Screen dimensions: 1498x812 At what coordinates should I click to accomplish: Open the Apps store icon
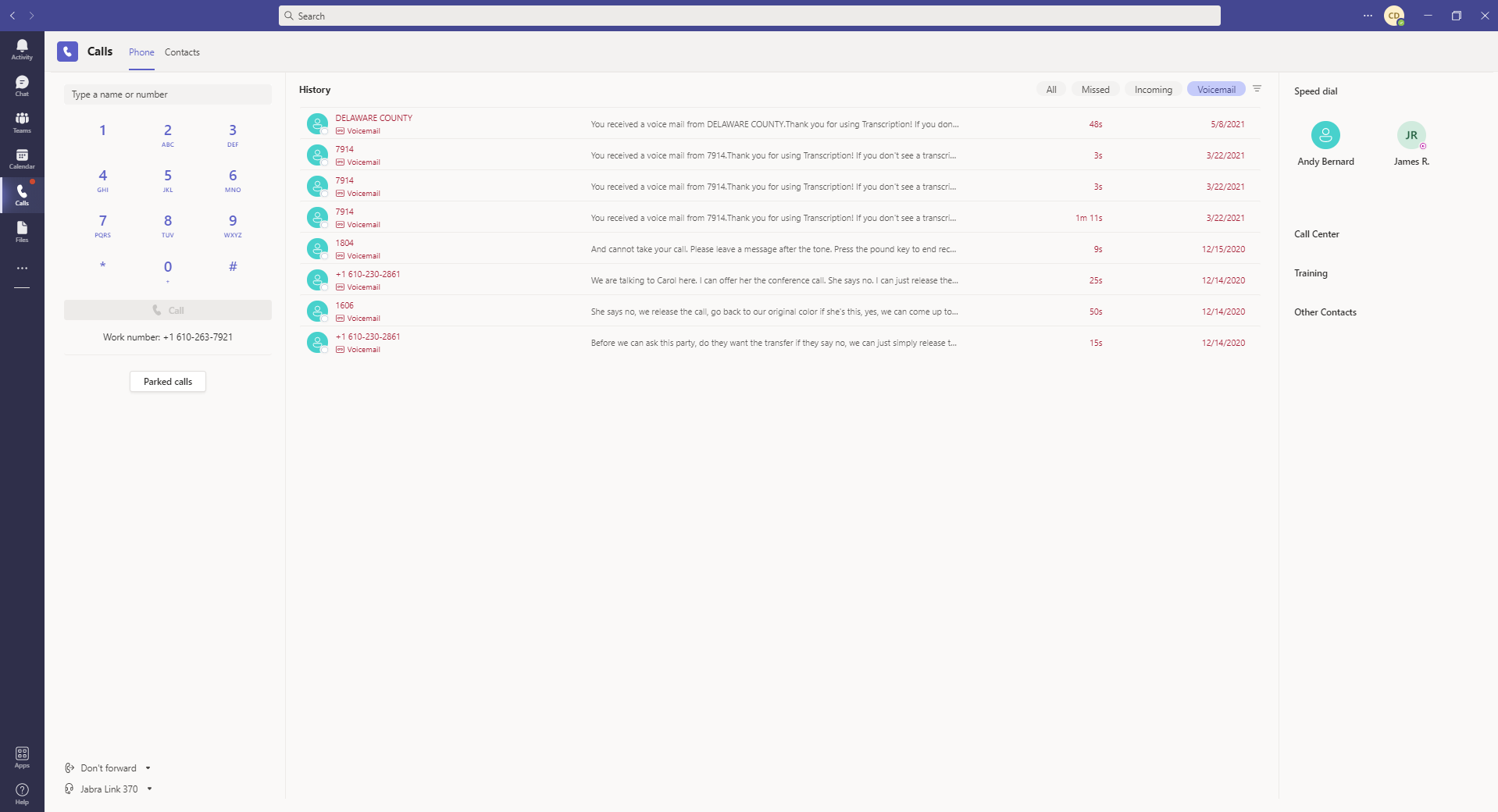click(22, 757)
